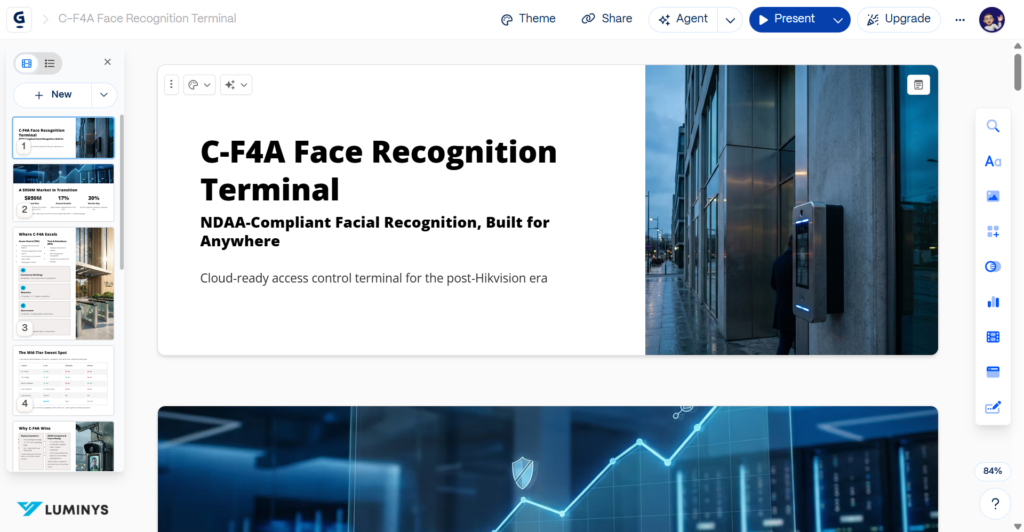Open the search tool in right sidebar
This screenshot has width=1024, height=532.
tap(993, 126)
